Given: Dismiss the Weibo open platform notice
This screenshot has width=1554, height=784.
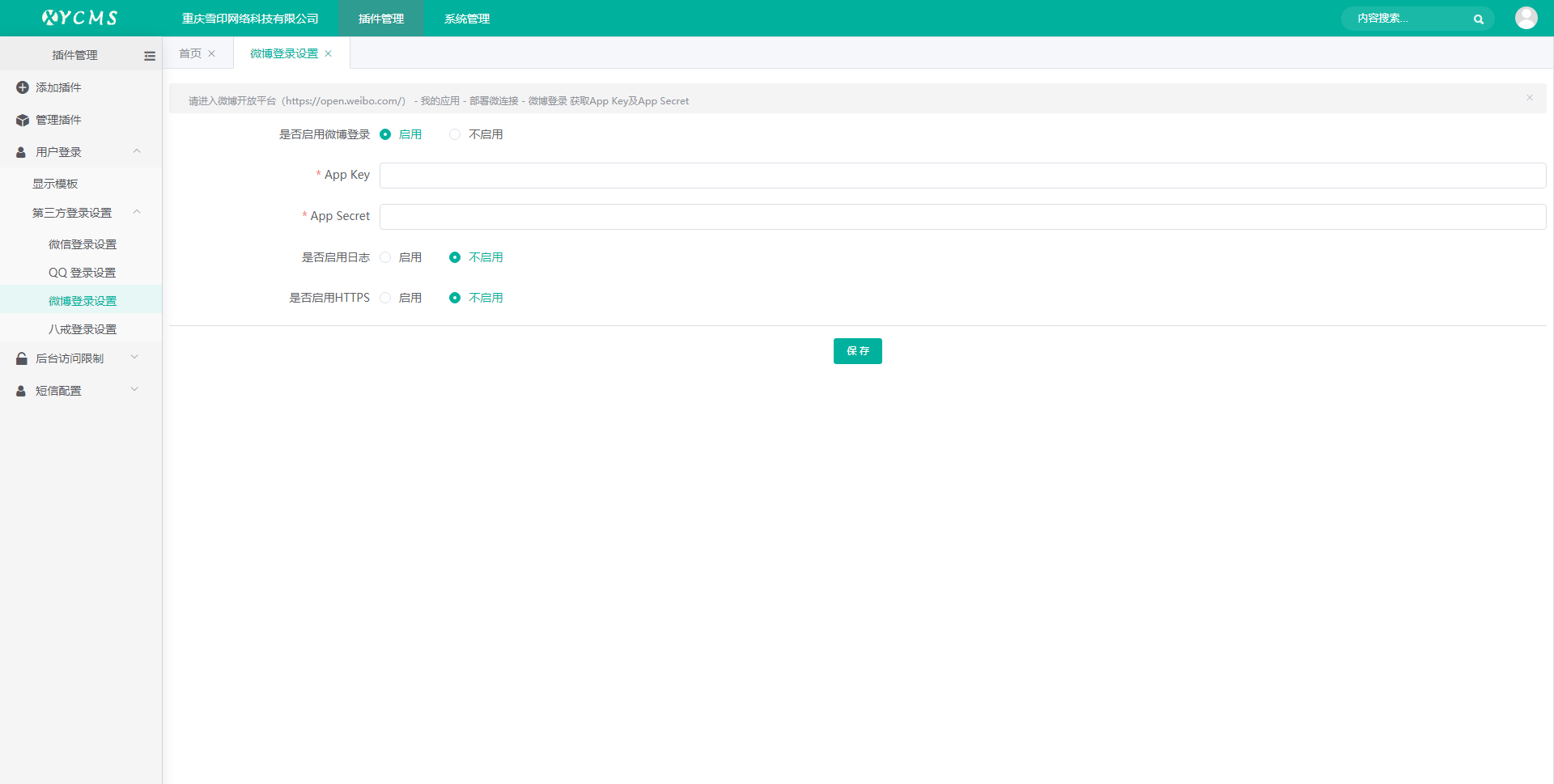Looking at the screenshot, I should [1530, 98].
